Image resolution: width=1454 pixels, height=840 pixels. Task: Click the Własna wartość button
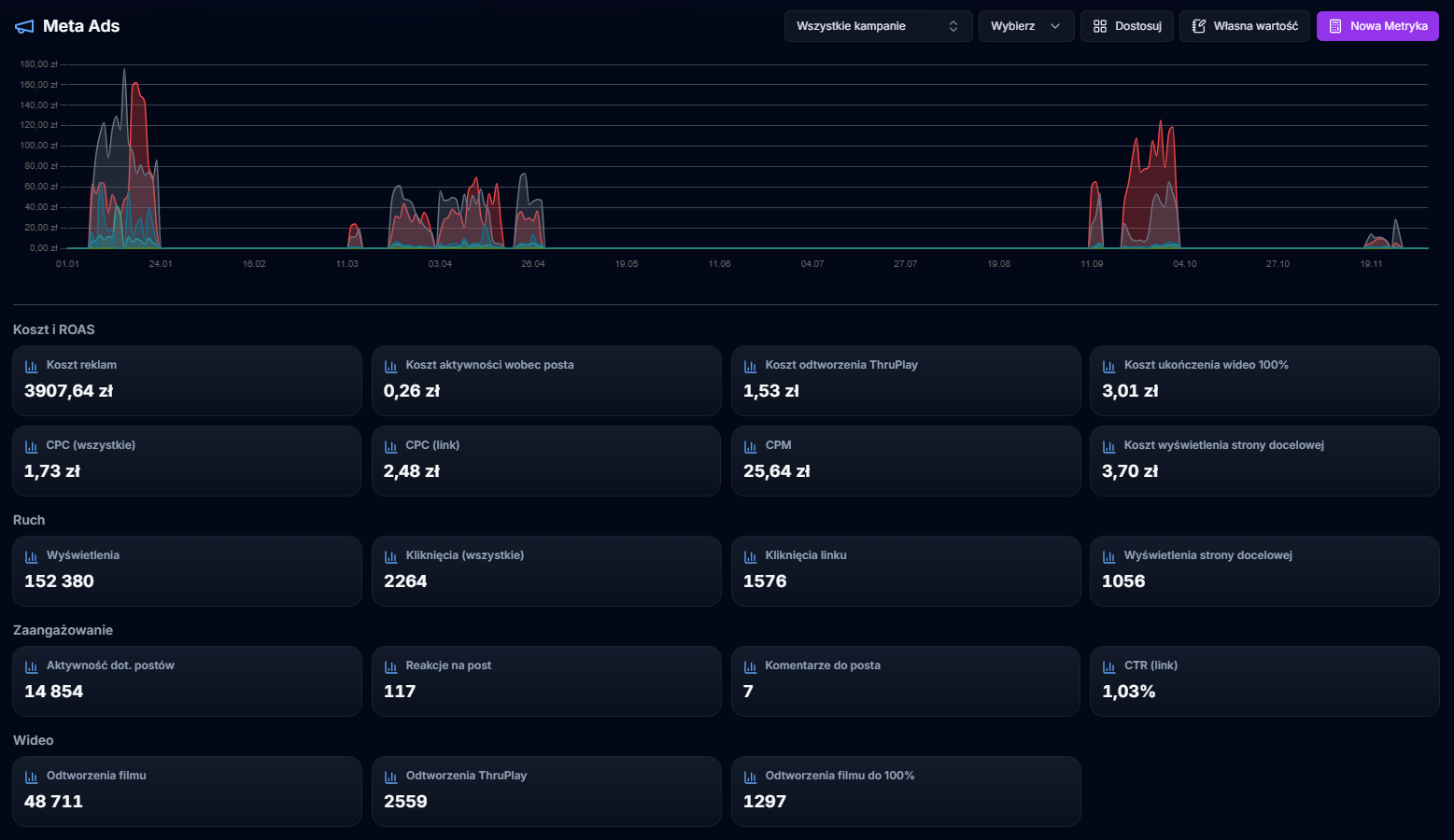[1244, 25]
